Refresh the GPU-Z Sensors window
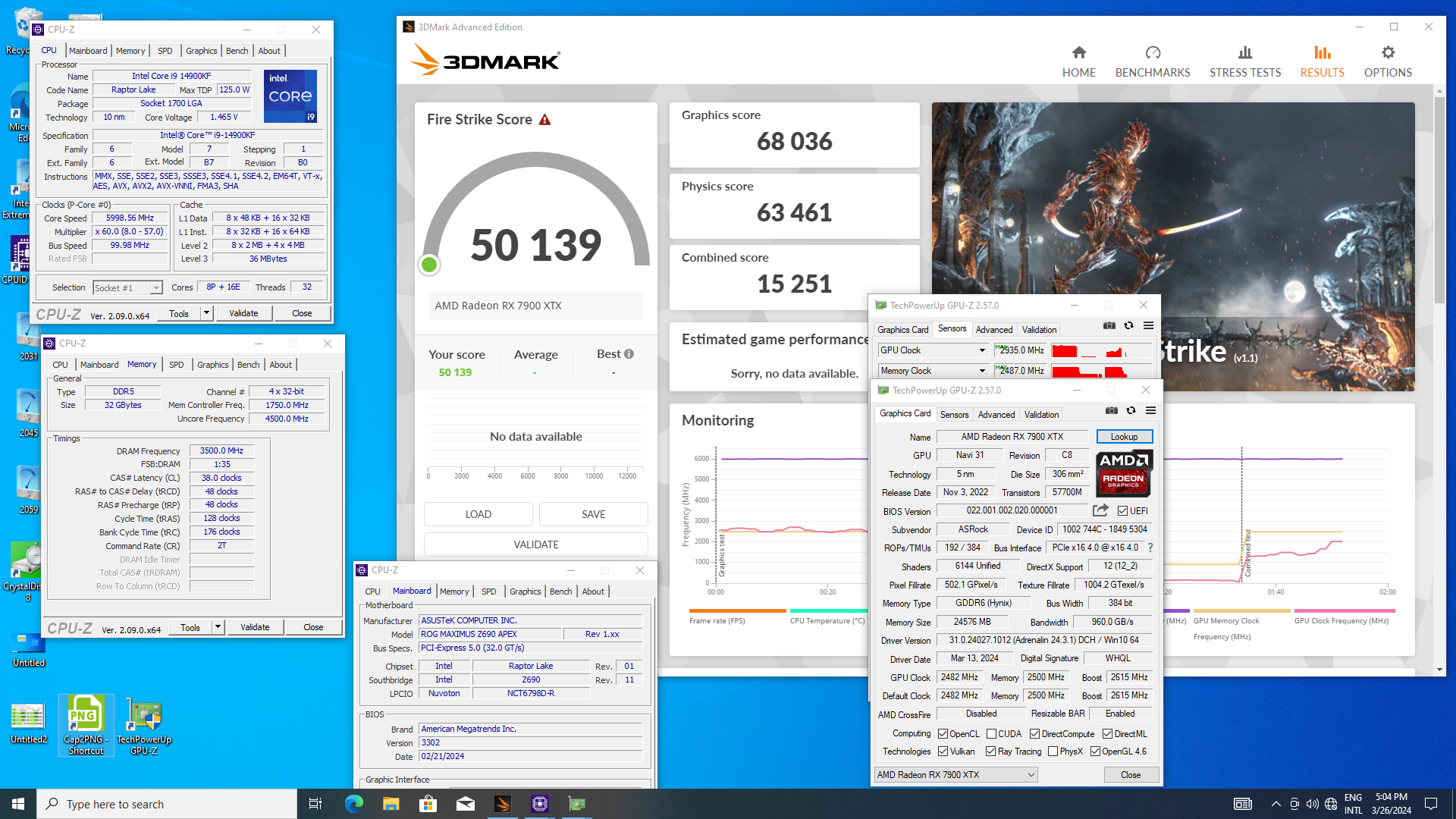The height and width of the screenshot is (819, 1456). tap(1128, 326)
